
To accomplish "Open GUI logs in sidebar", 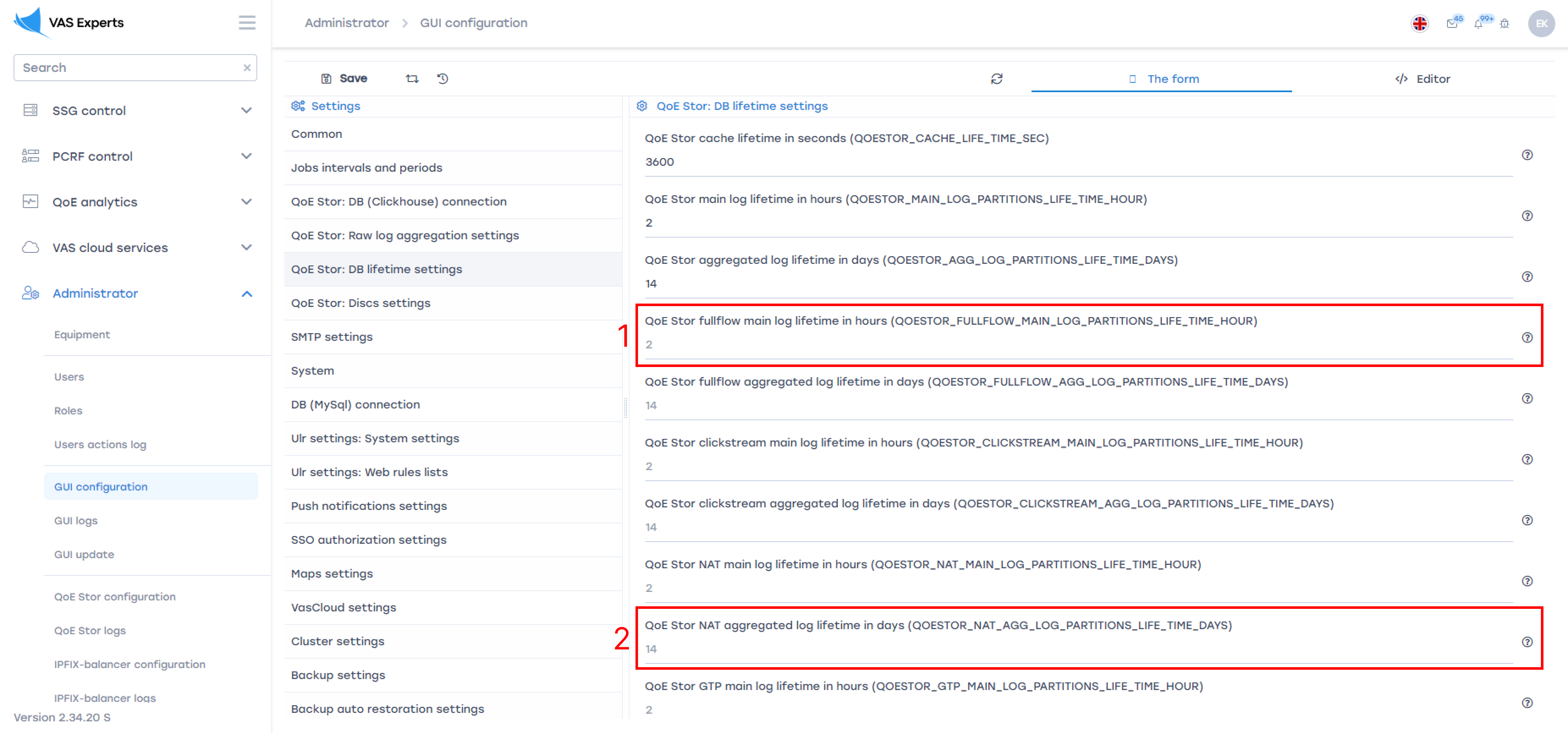I will [75, 520].
